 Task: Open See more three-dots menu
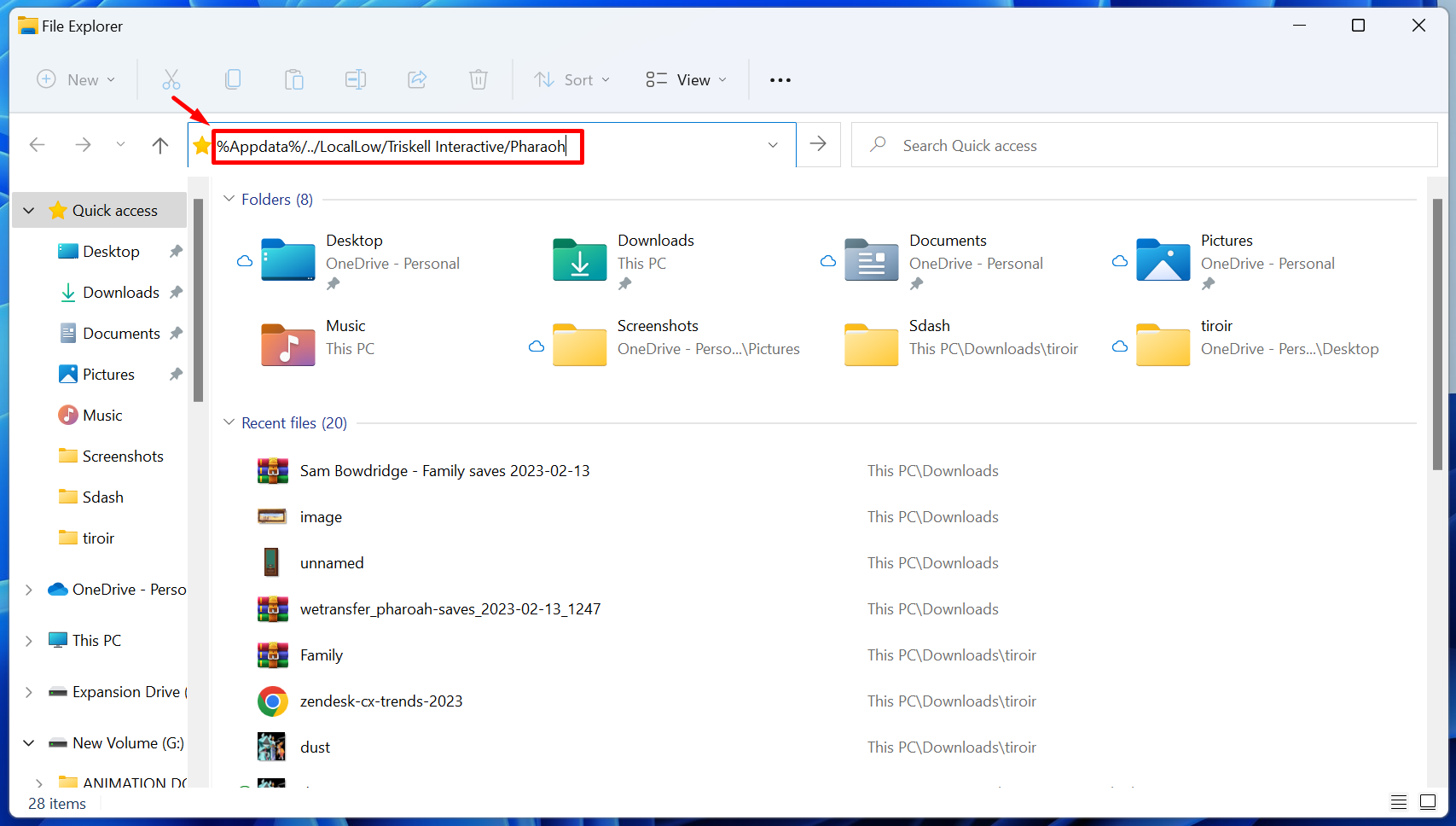(x=780, y=80)
